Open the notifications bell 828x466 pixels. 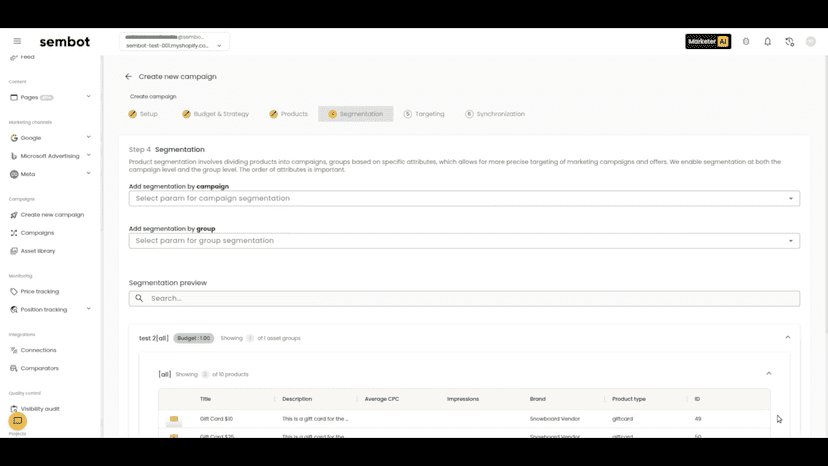767,42
